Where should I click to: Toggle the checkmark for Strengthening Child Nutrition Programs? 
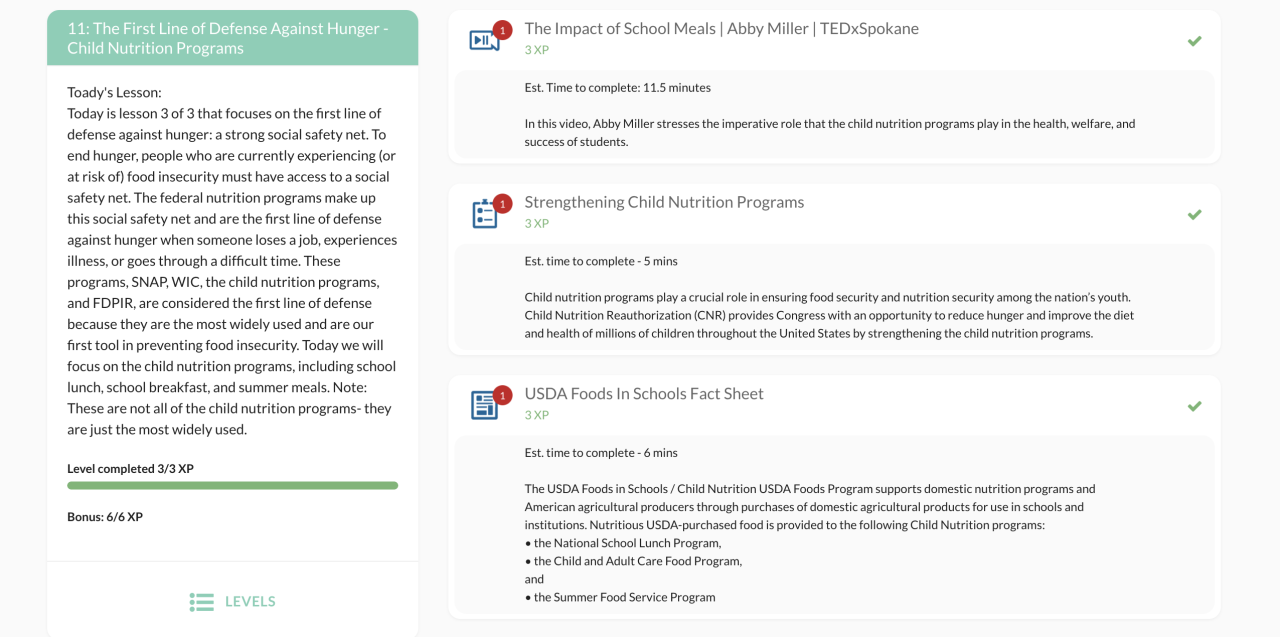[x=1194, y=215]
